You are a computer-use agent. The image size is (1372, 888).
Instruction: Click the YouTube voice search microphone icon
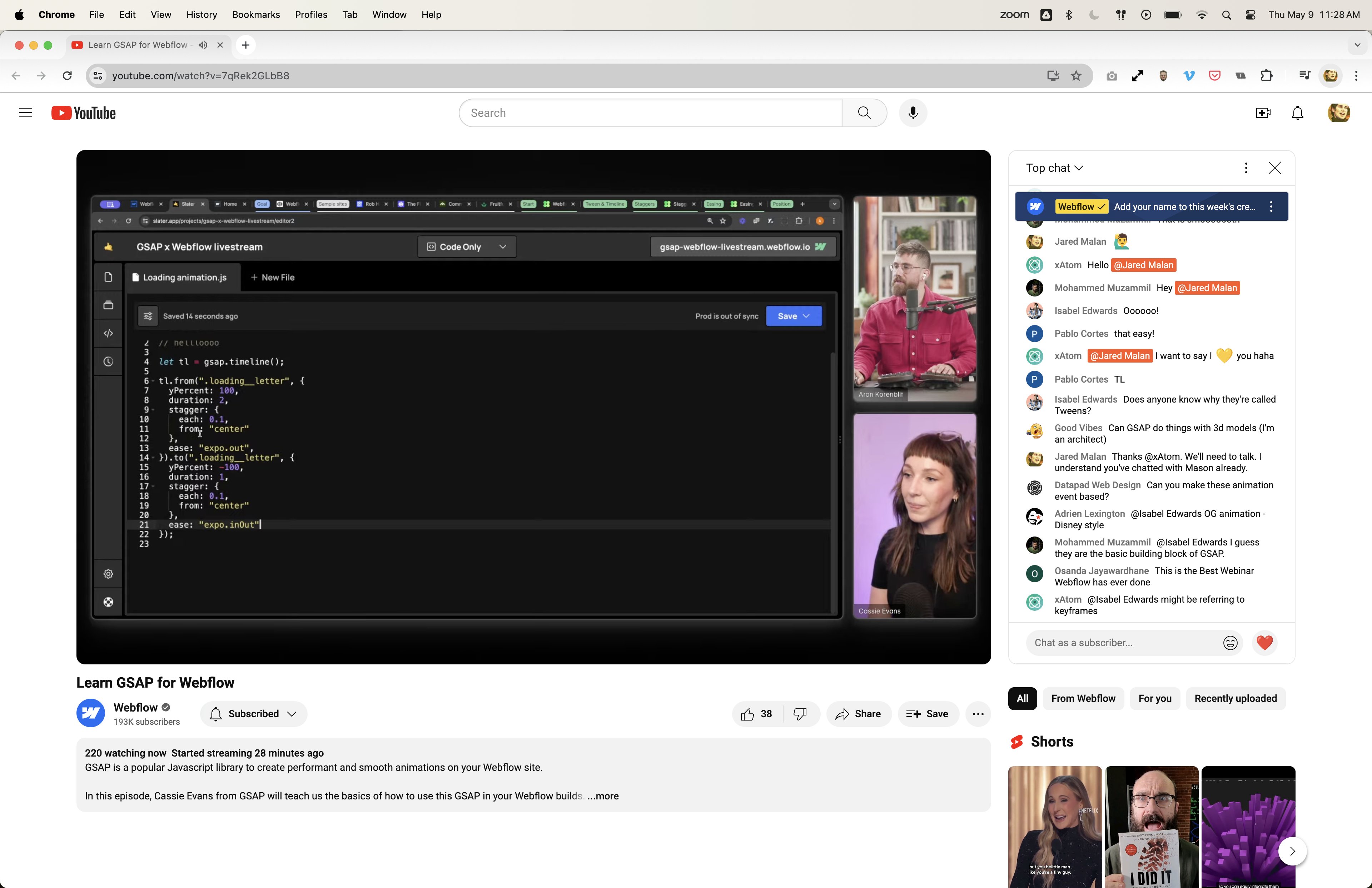913,113
